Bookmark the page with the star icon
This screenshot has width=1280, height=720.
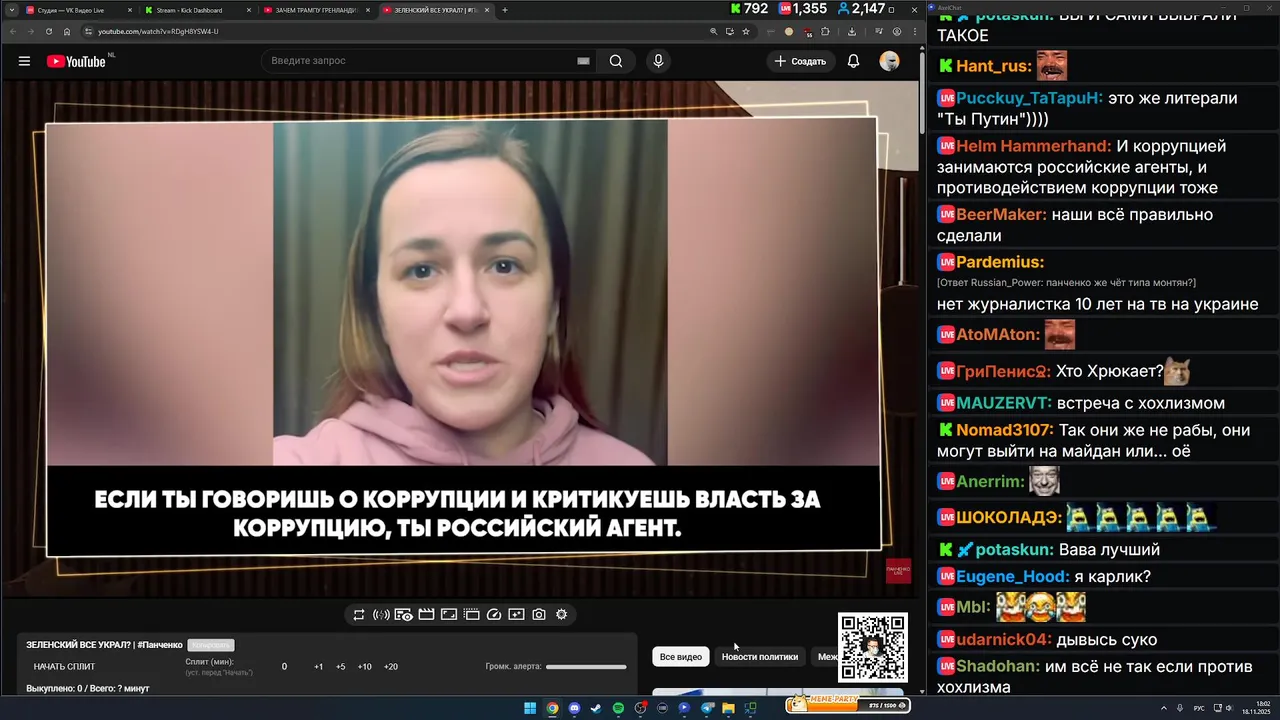[746, 31]
